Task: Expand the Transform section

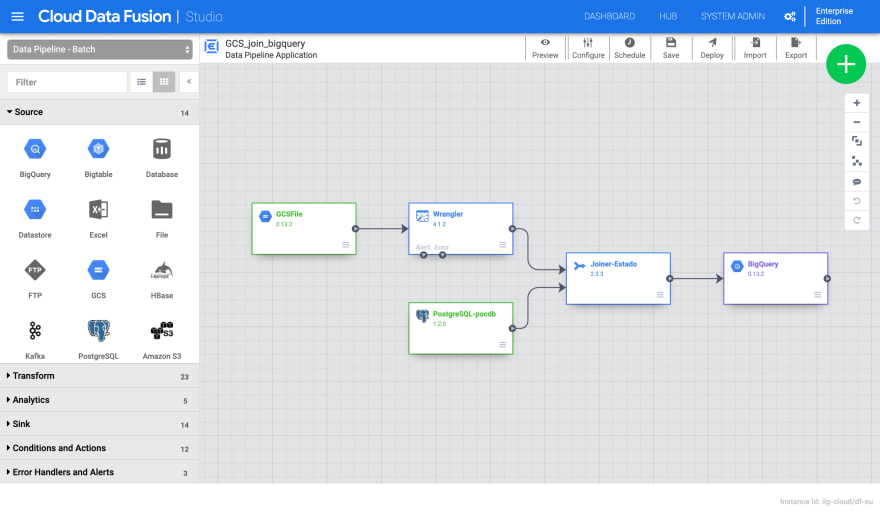Action: (x=99, y=376)
